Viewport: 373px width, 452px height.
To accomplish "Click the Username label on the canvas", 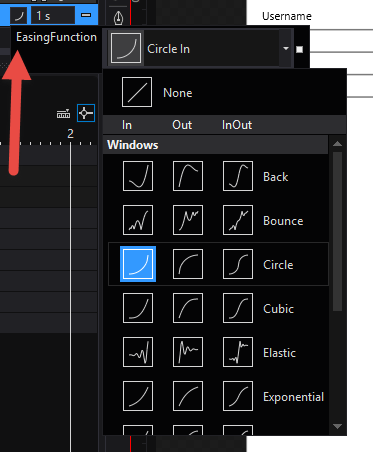I will tap(287, 16).
